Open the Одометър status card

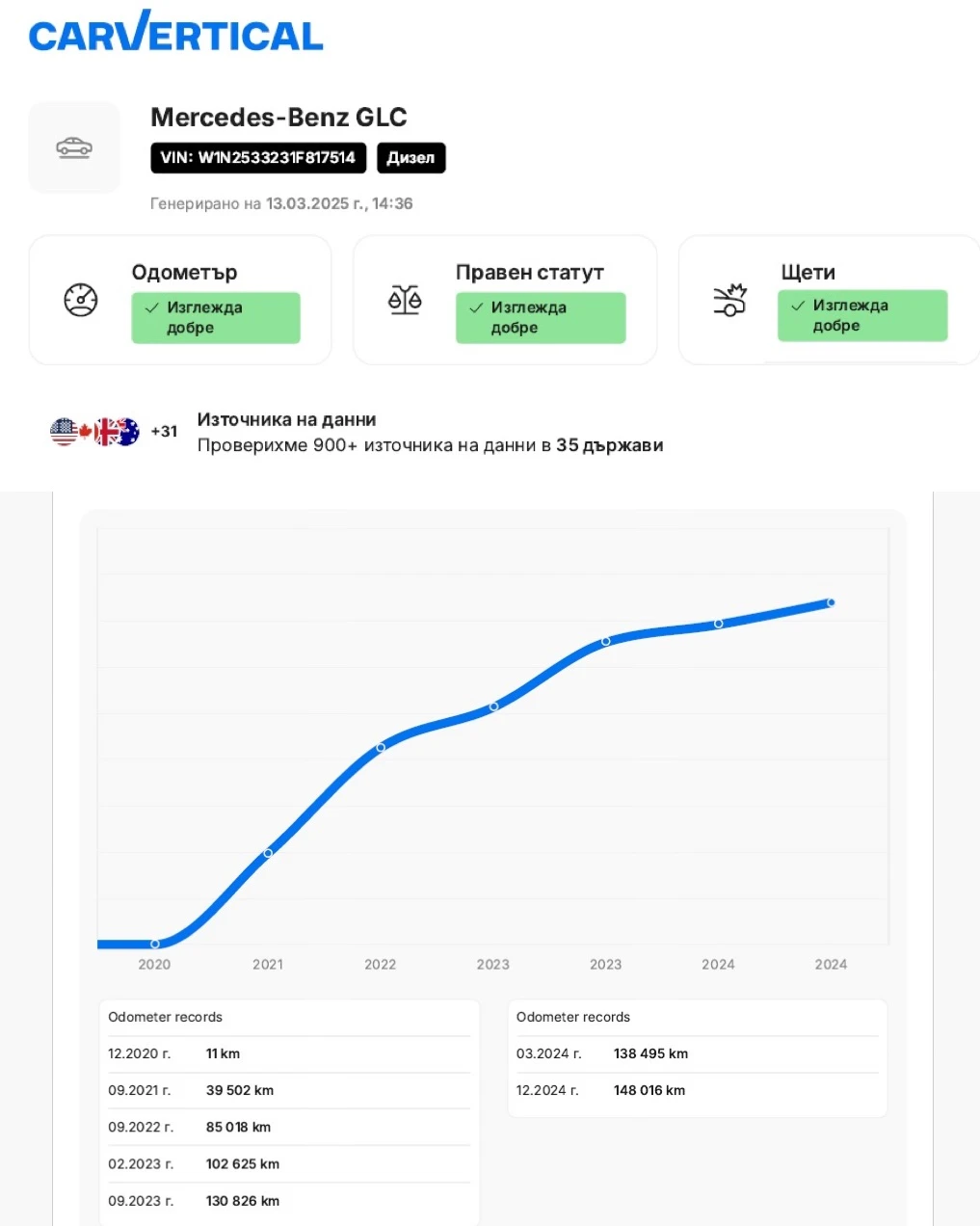point(180,301)
